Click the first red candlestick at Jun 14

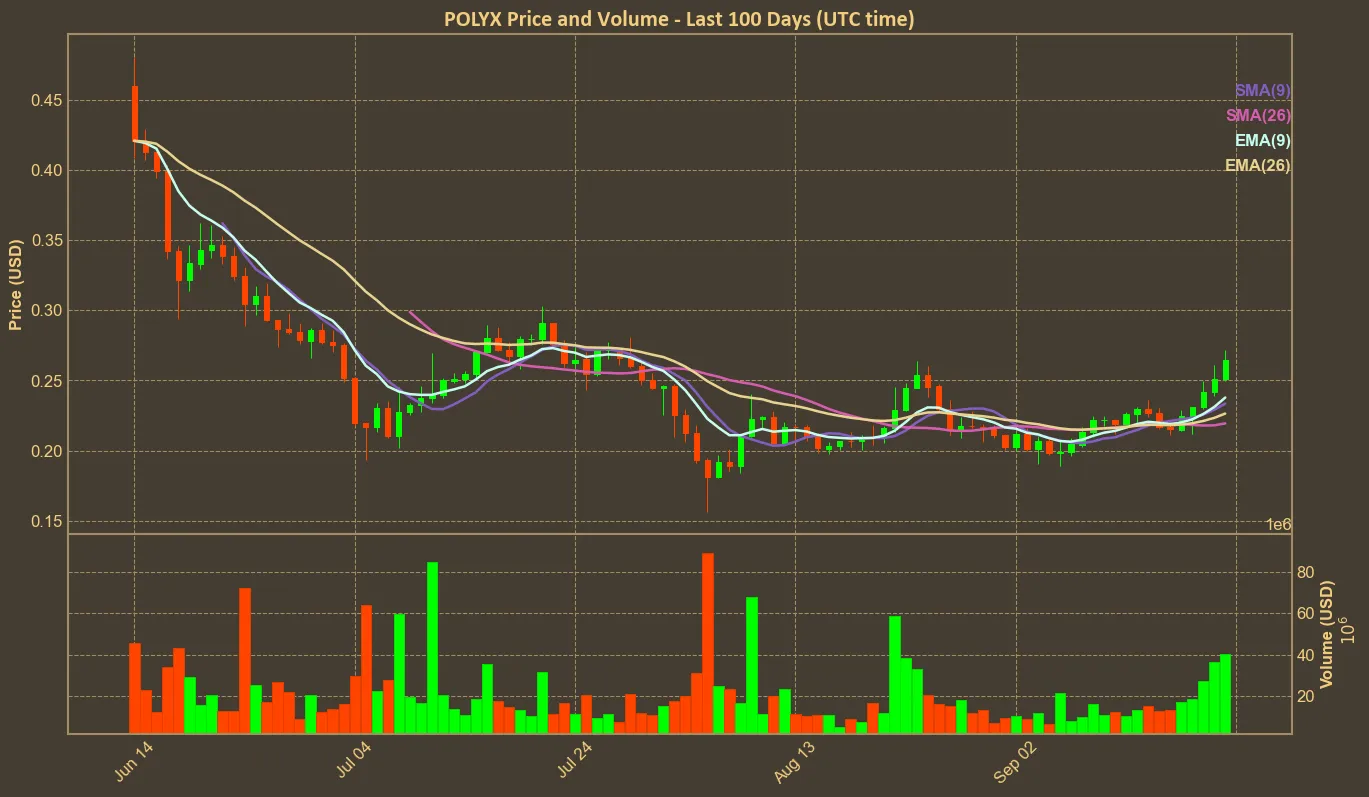pyautogui.click(x=134, y=113)
